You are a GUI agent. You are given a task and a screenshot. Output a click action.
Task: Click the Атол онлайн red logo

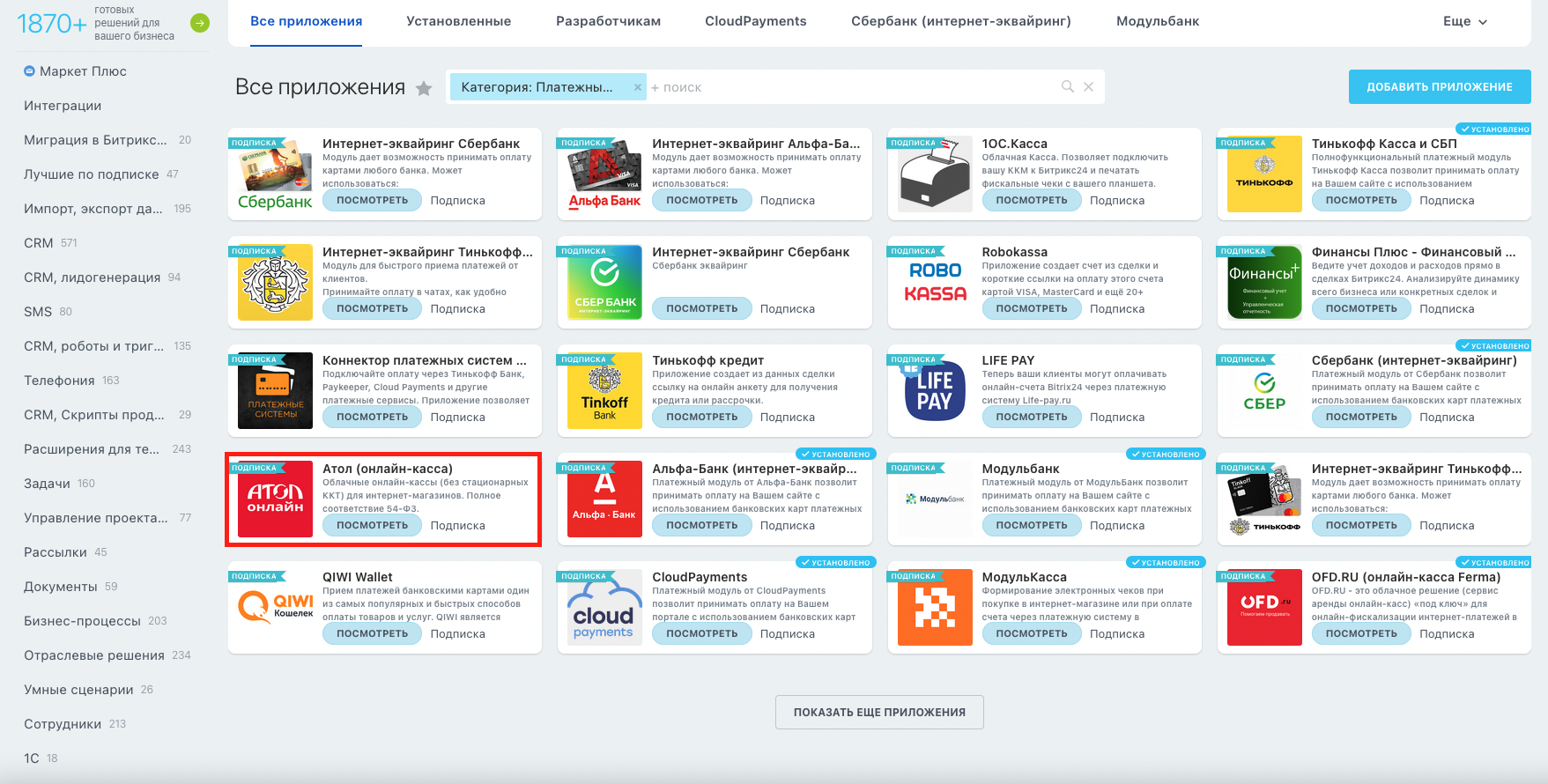[x=276, y=499]
